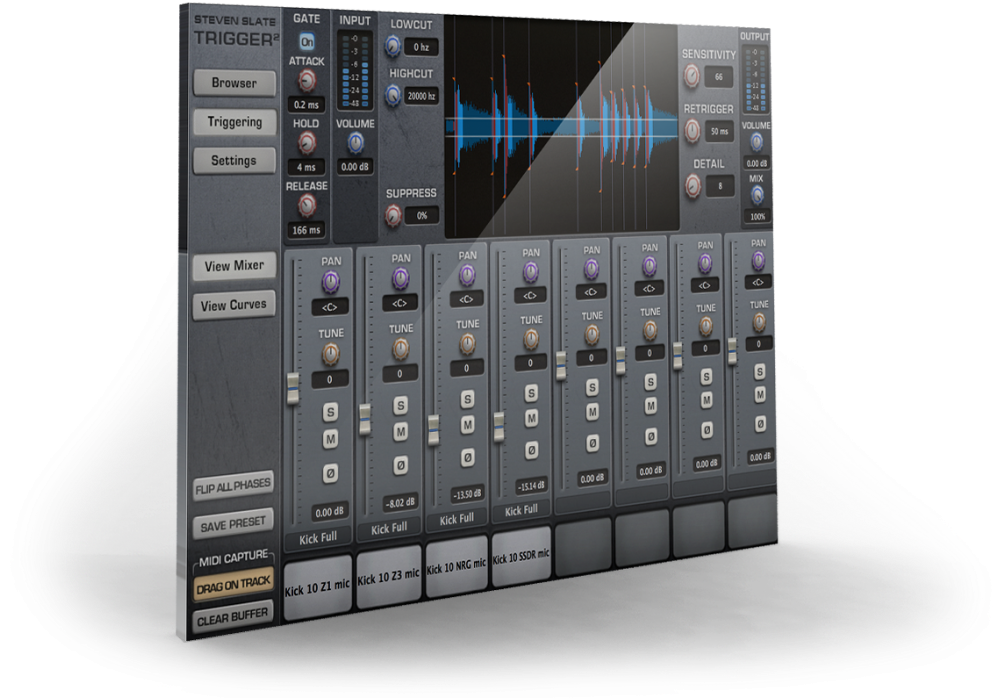Click the Pan knob on Kick 10 Z3 mic channel

400,278
